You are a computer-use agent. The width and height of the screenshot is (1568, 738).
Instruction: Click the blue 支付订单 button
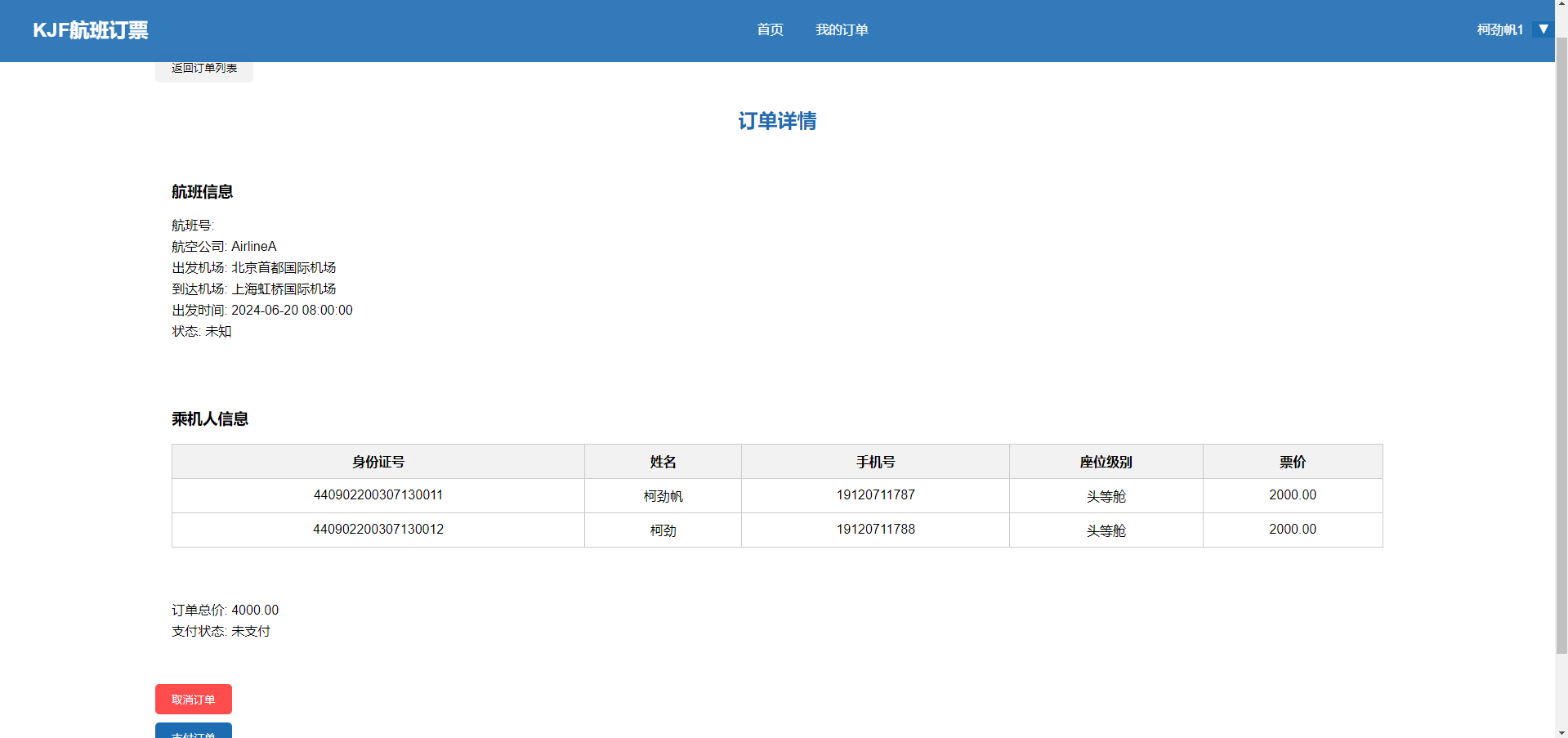pyautogui.click(x=194, y=731)
